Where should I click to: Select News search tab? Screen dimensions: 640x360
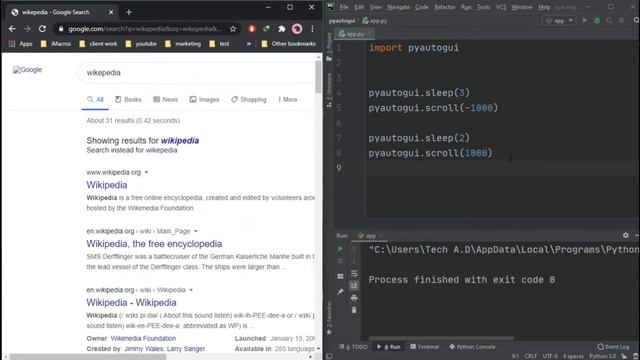165,100
